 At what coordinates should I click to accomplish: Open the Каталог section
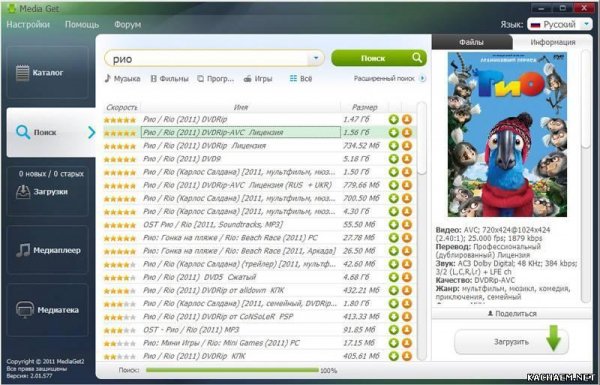click(47, 72)
